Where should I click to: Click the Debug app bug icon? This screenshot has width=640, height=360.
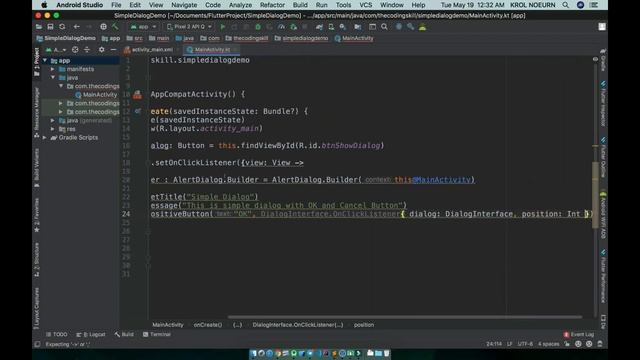(258, 27)
